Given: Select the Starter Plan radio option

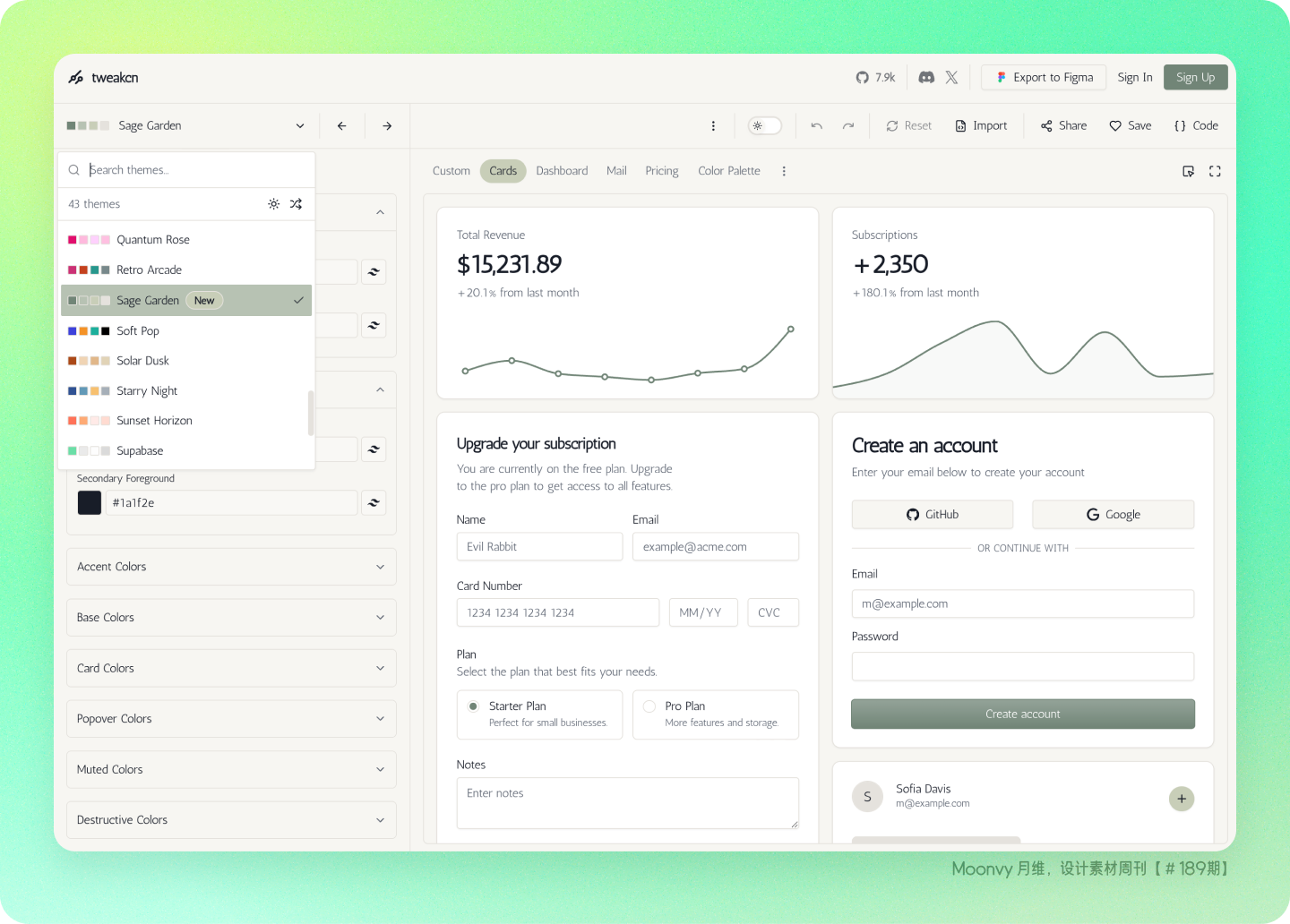Looking at the screenshot, I should click(473, 706).
